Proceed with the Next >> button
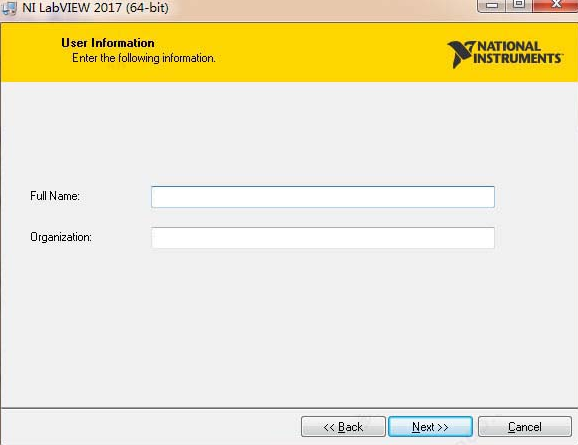 431,427
